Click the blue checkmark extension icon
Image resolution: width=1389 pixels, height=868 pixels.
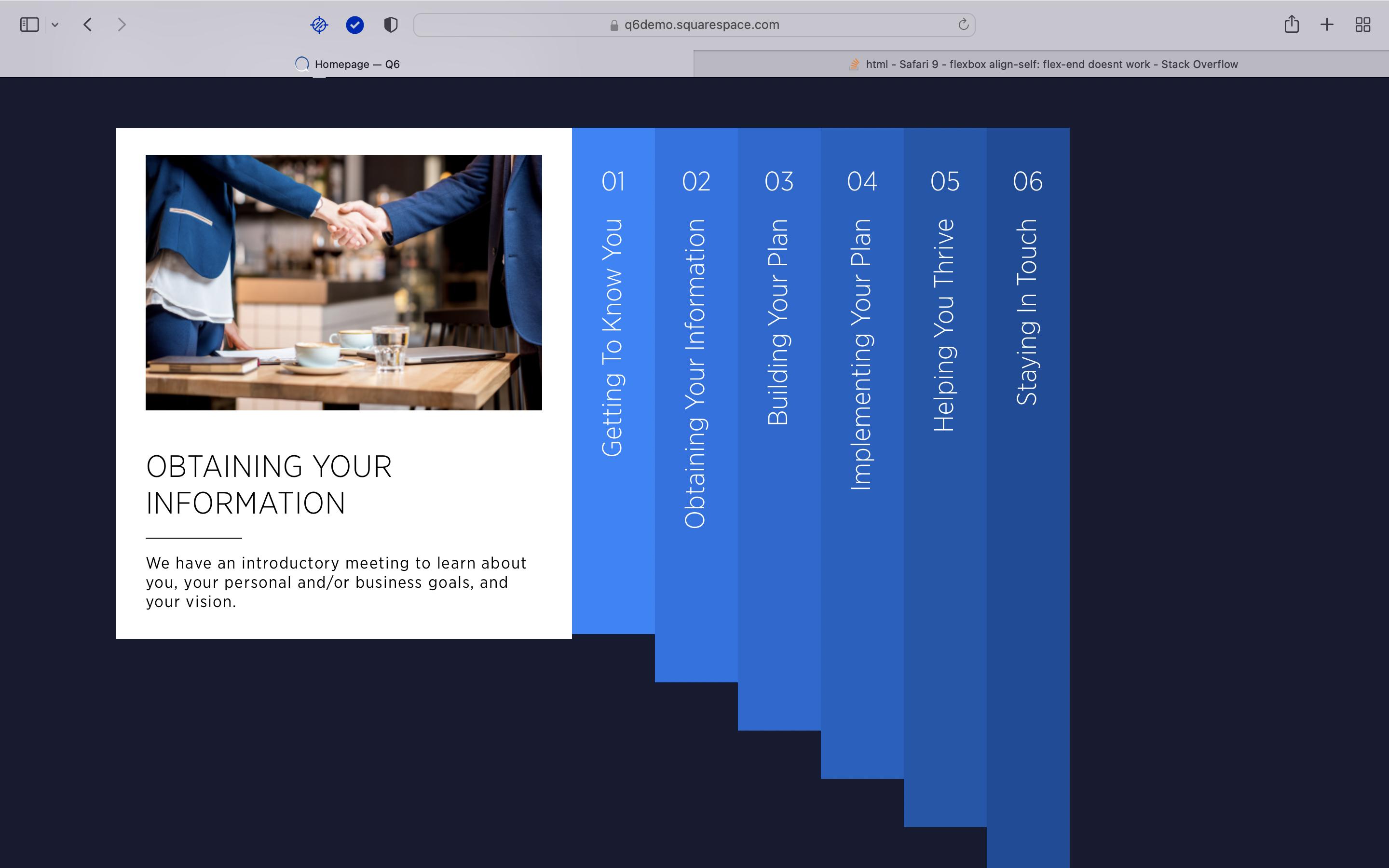354,25
